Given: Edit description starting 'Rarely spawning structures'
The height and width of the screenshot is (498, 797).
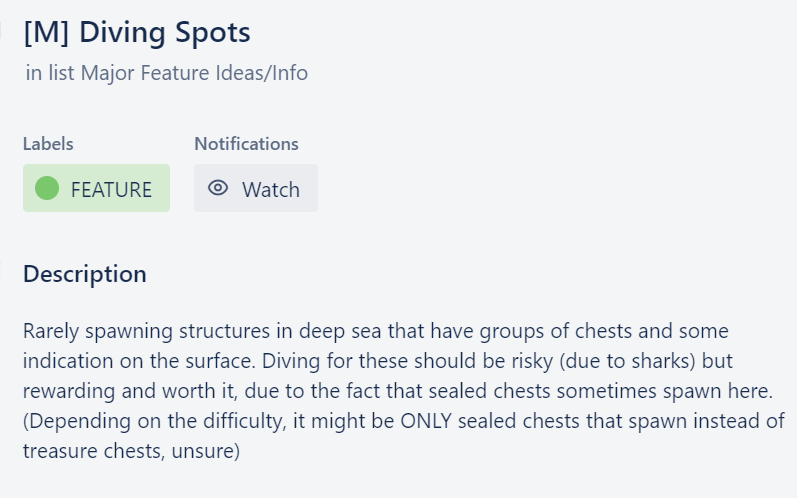Looking at the screenshot, I should pos(404,391).
